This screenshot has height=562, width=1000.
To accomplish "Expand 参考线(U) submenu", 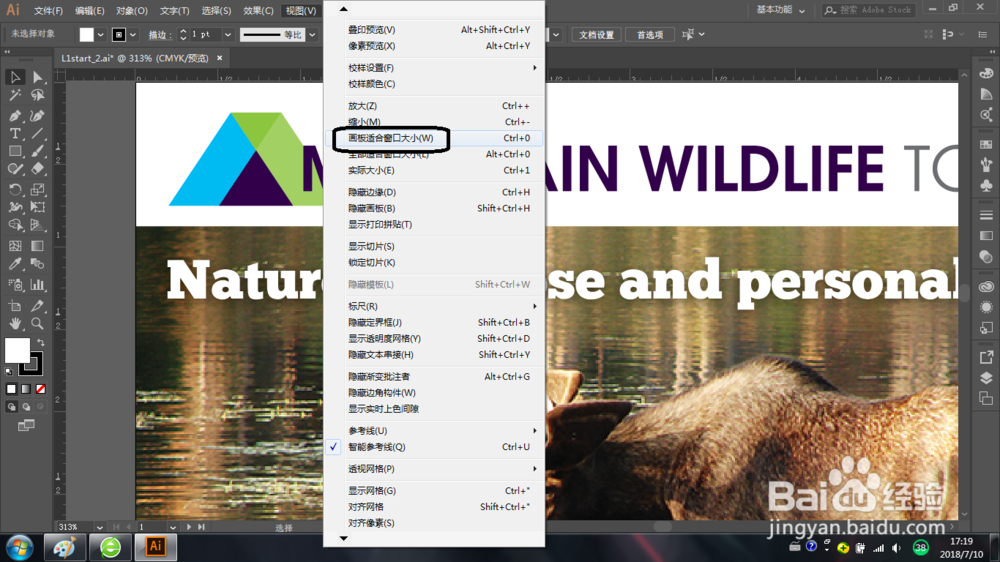I will pyautogui.click(x=434, y=431).
